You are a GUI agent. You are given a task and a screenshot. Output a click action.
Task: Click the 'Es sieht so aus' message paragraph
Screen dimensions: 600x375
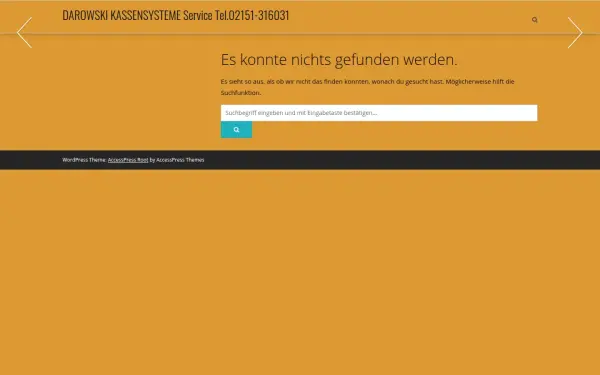[367, 87]
